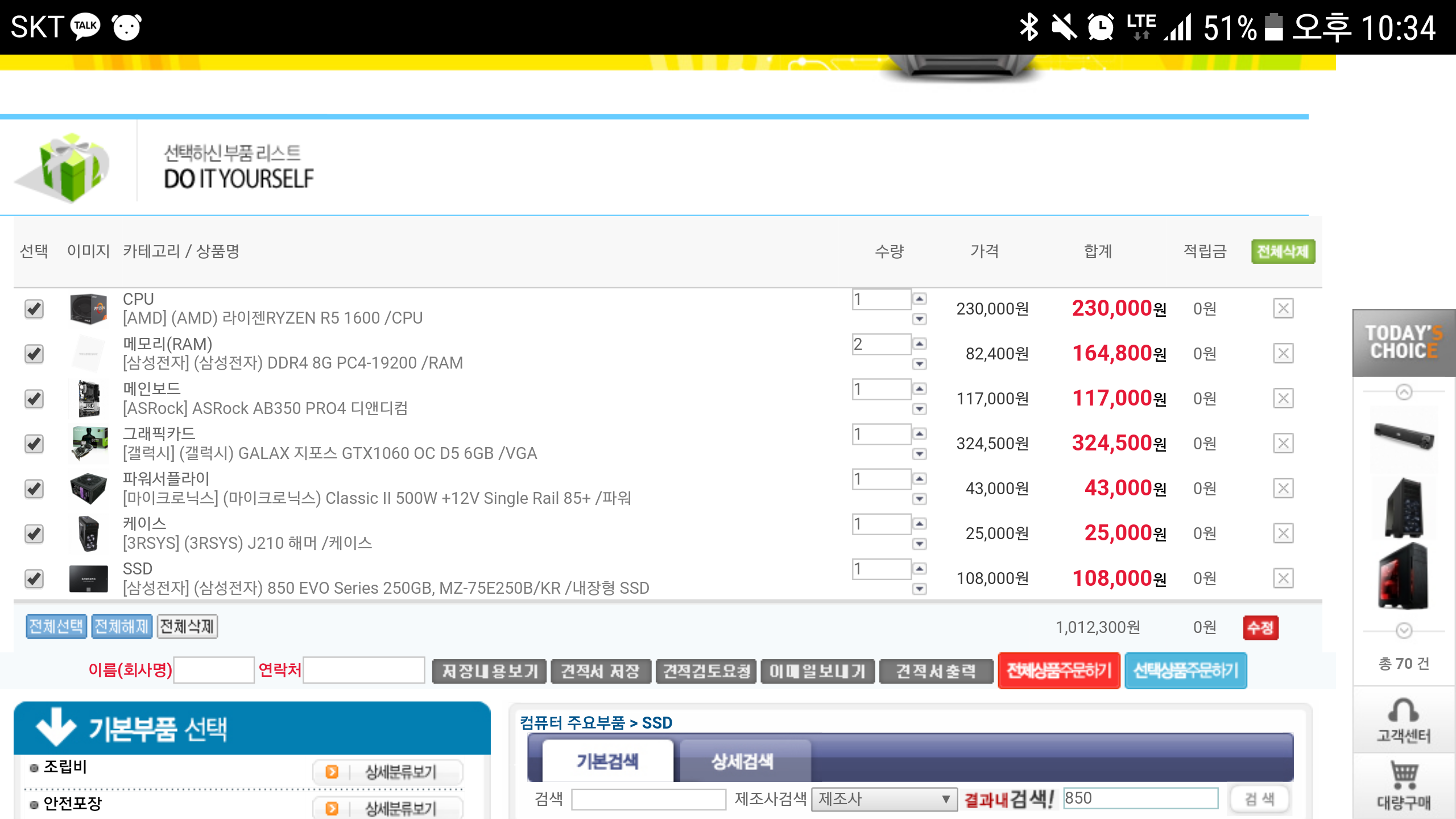The width and height of the screenshot is (1456, 819).
Task: Increase case quantity with up arrow
Action: coord(920,523)
